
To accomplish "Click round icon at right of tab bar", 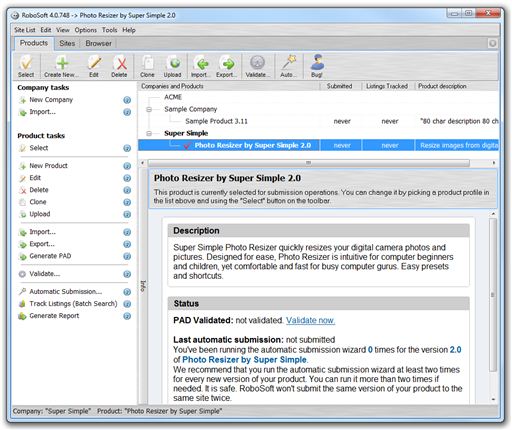I will click(493, 43).
